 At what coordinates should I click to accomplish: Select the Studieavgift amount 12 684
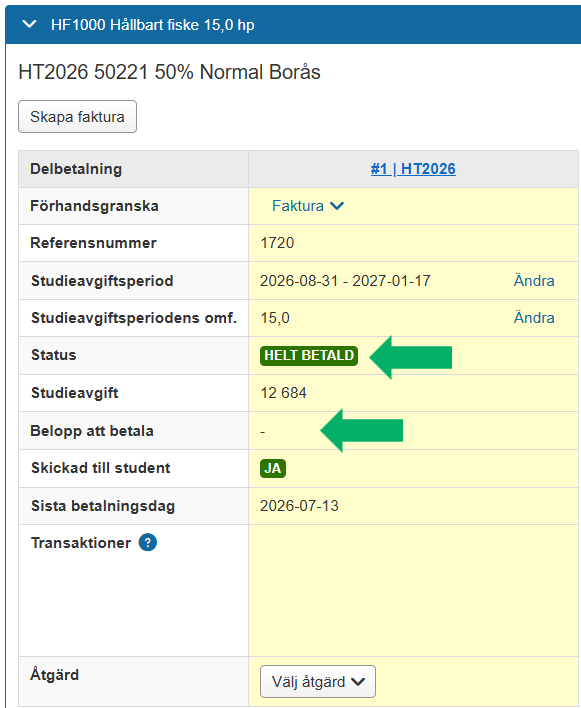[x=284, y=393]
